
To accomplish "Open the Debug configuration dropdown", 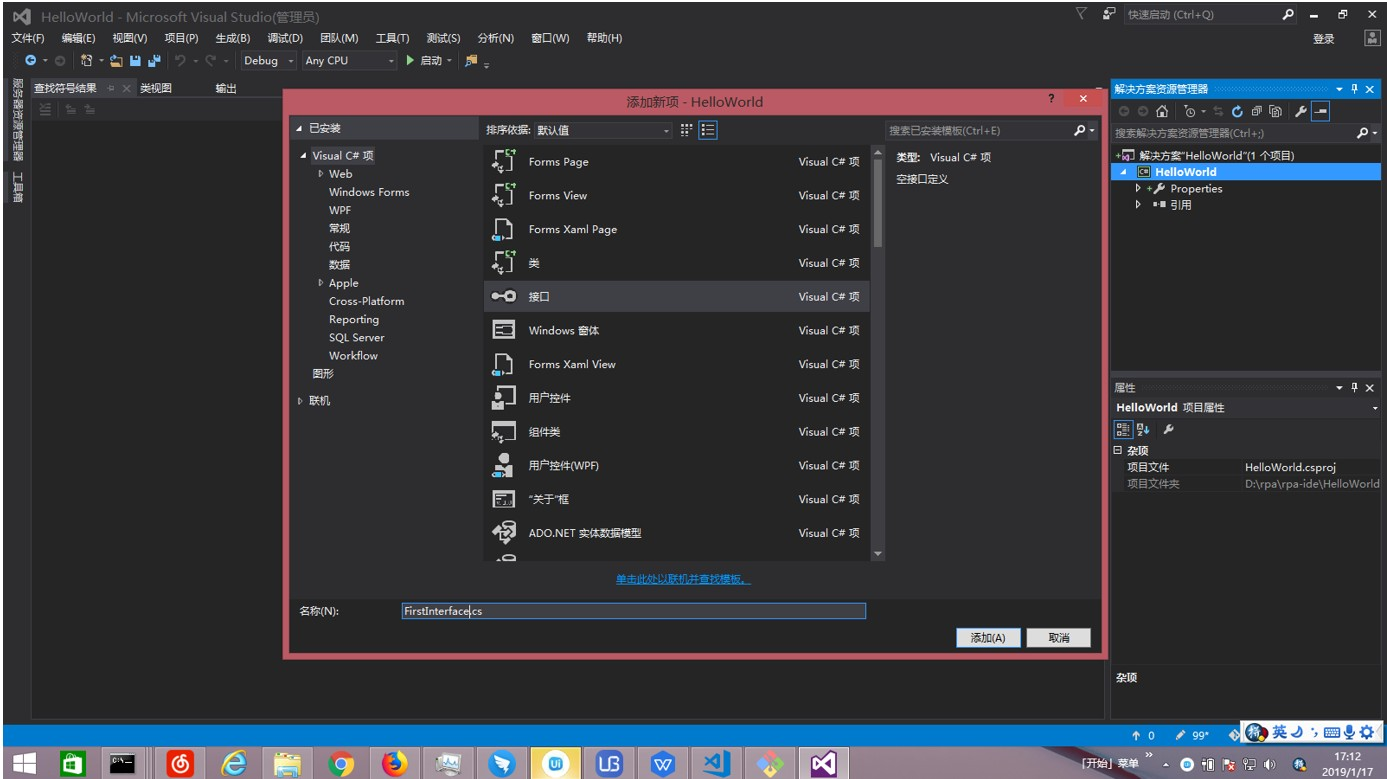I will (x=268, y=61).
